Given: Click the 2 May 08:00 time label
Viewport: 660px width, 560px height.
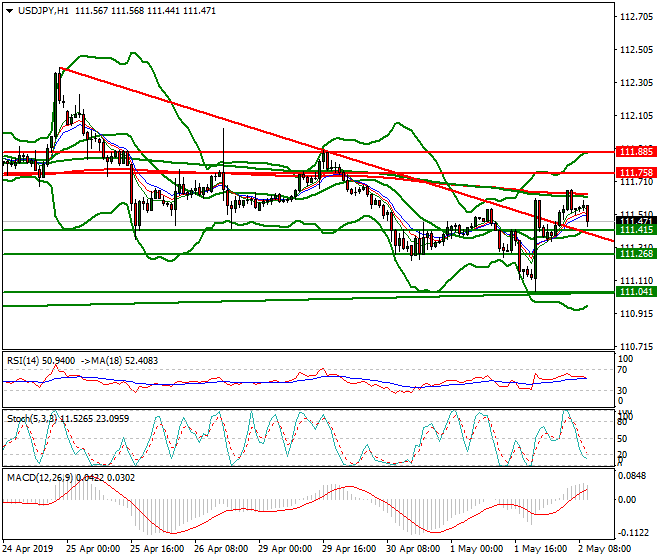Looking at the screenshot, I should [x=604, y=549].
